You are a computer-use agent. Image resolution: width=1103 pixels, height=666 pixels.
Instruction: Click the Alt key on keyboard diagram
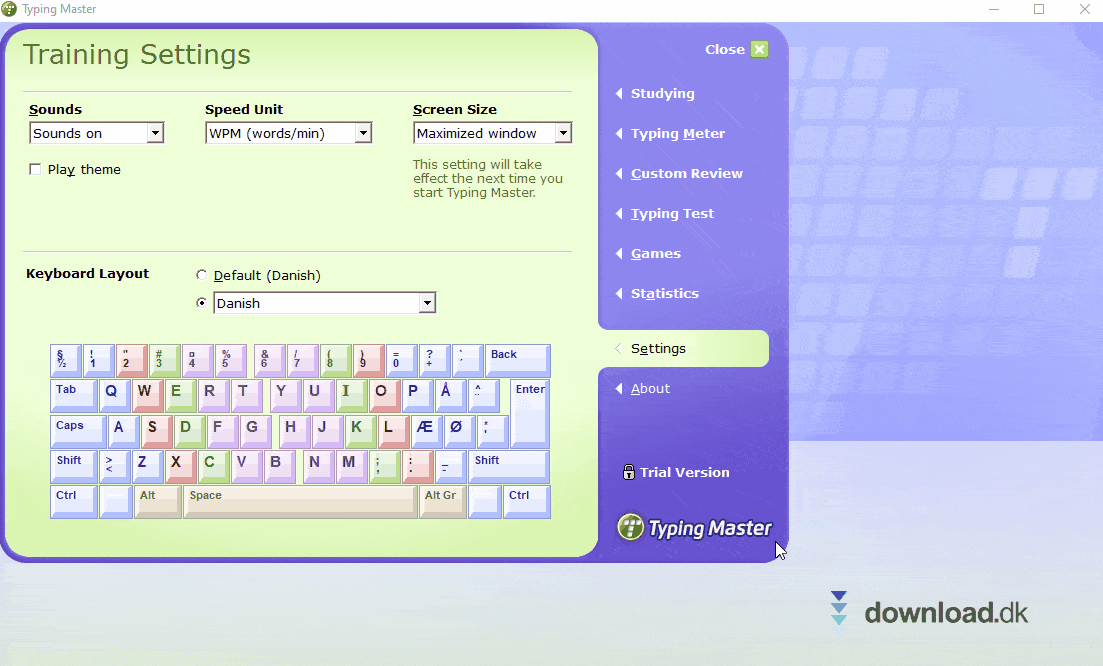158,501
